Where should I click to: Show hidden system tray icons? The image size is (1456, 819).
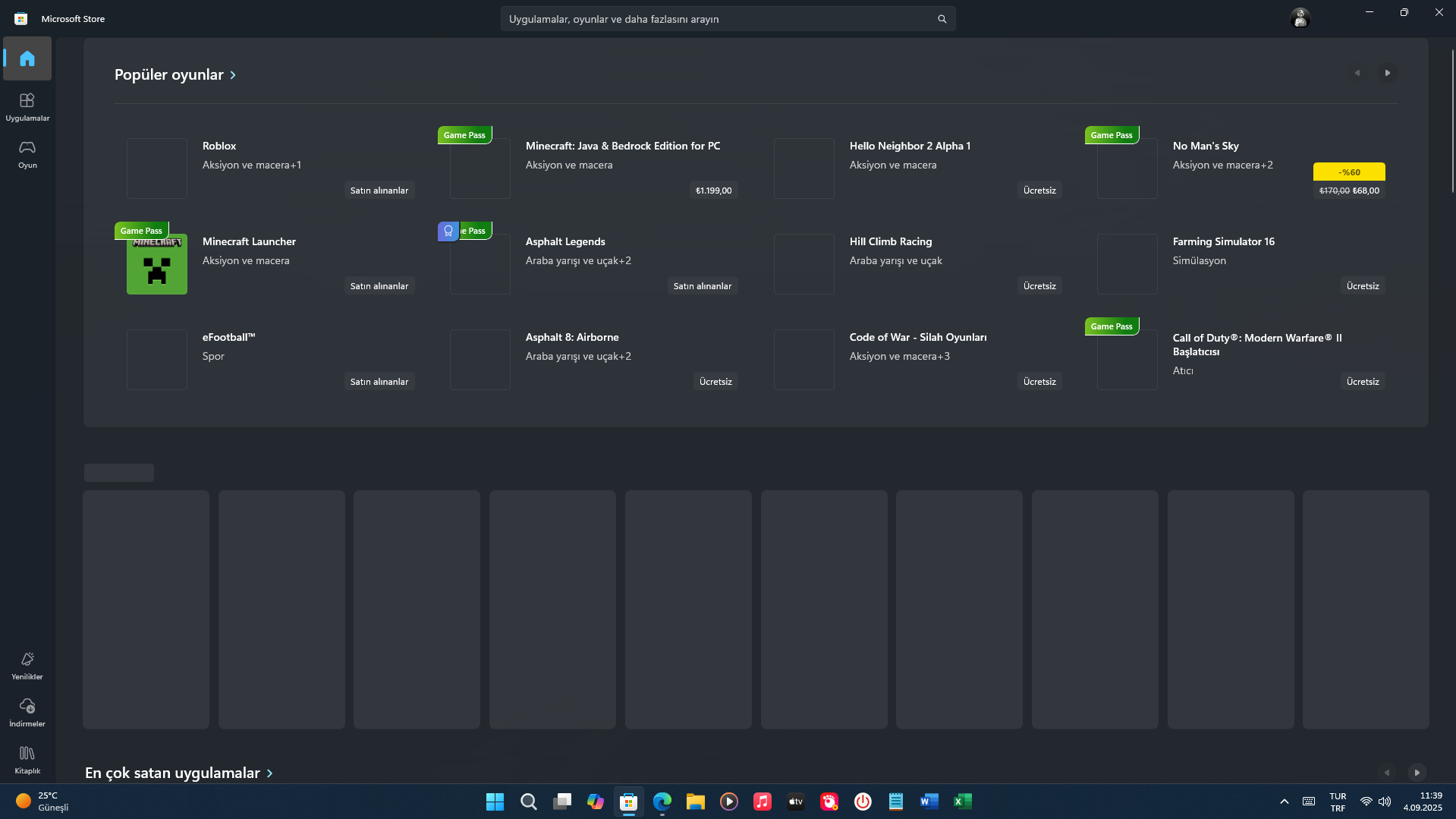pos(1284,802)
